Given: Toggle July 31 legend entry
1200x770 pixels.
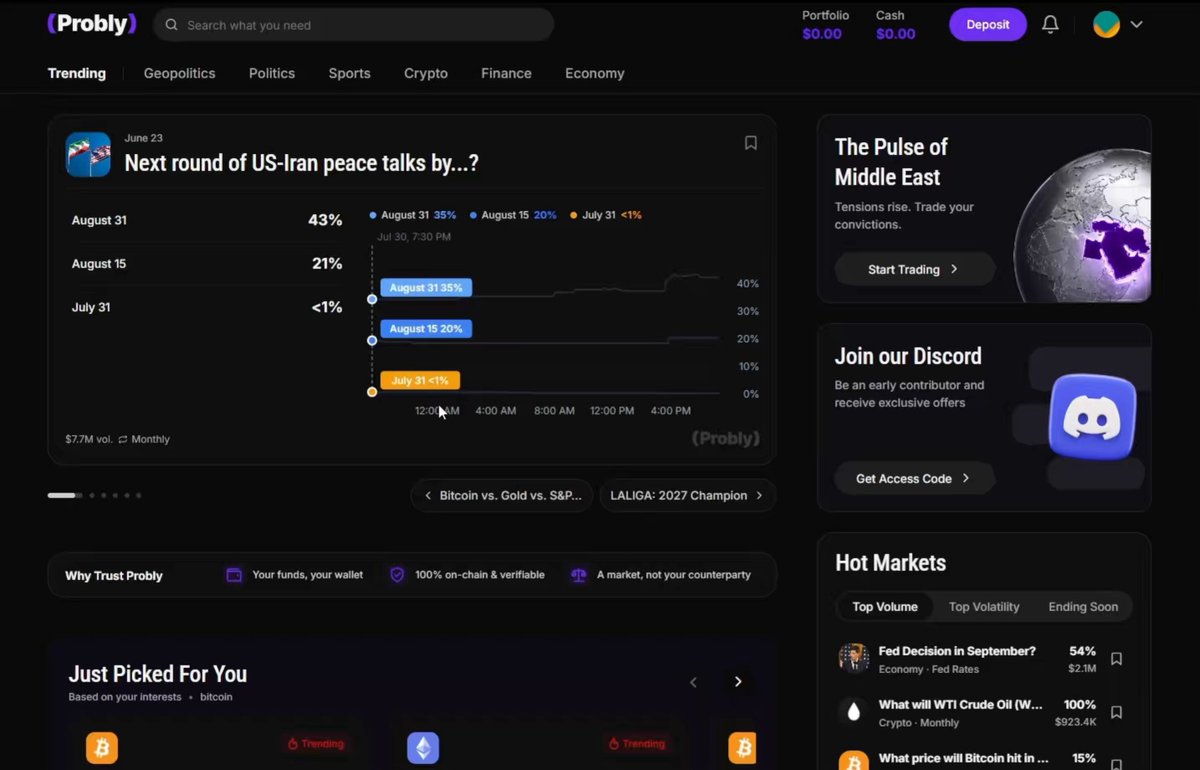Looking at the screenshot, I should coord(605,215).
